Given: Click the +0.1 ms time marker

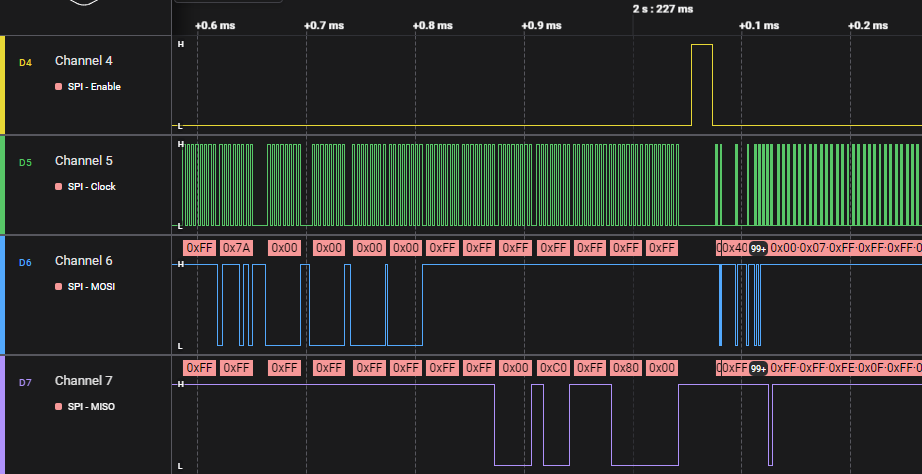Looking at the screenshot, I should [x=759, y=26].
